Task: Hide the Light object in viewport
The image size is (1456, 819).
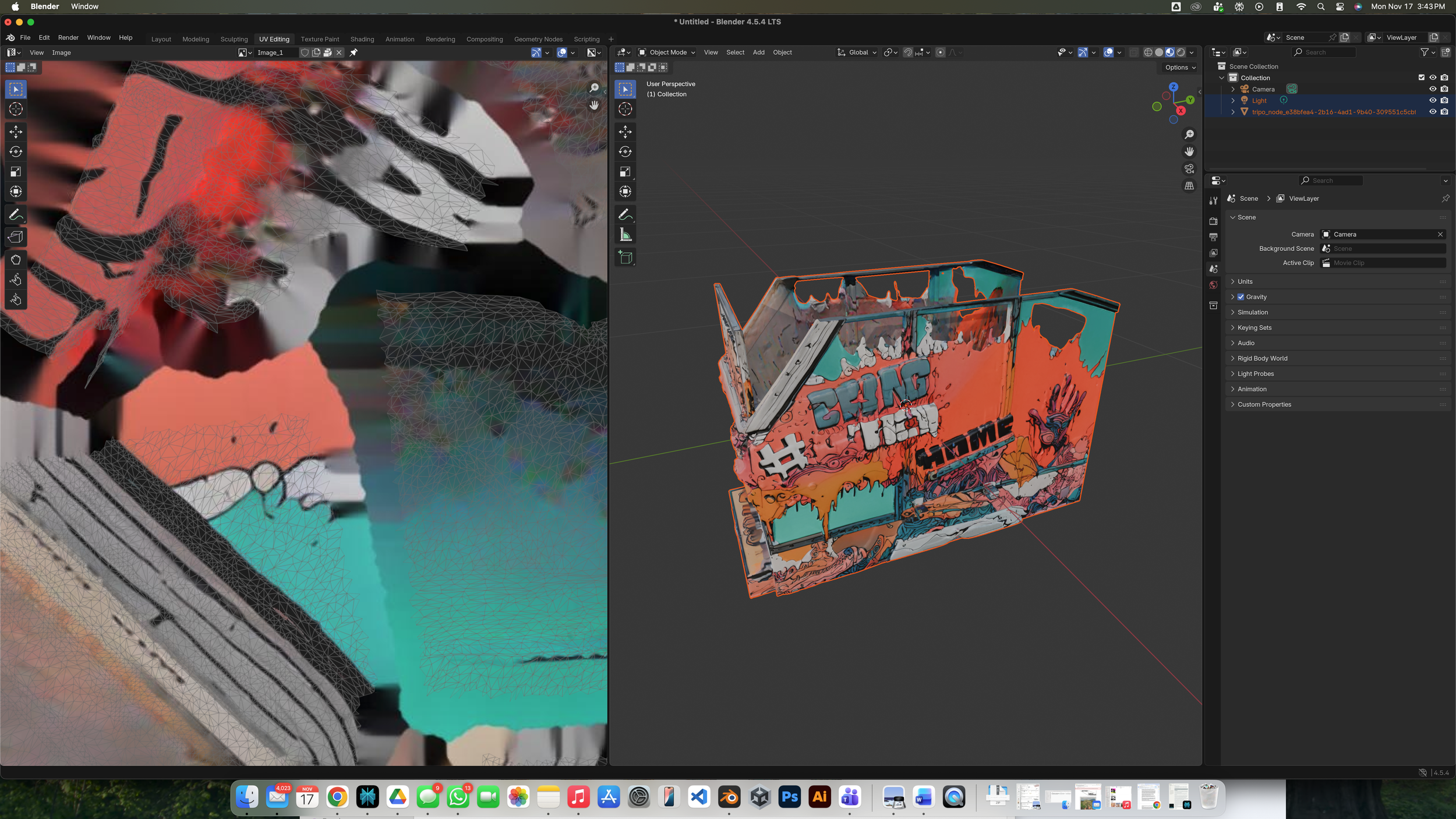Action: point(1433,100)
